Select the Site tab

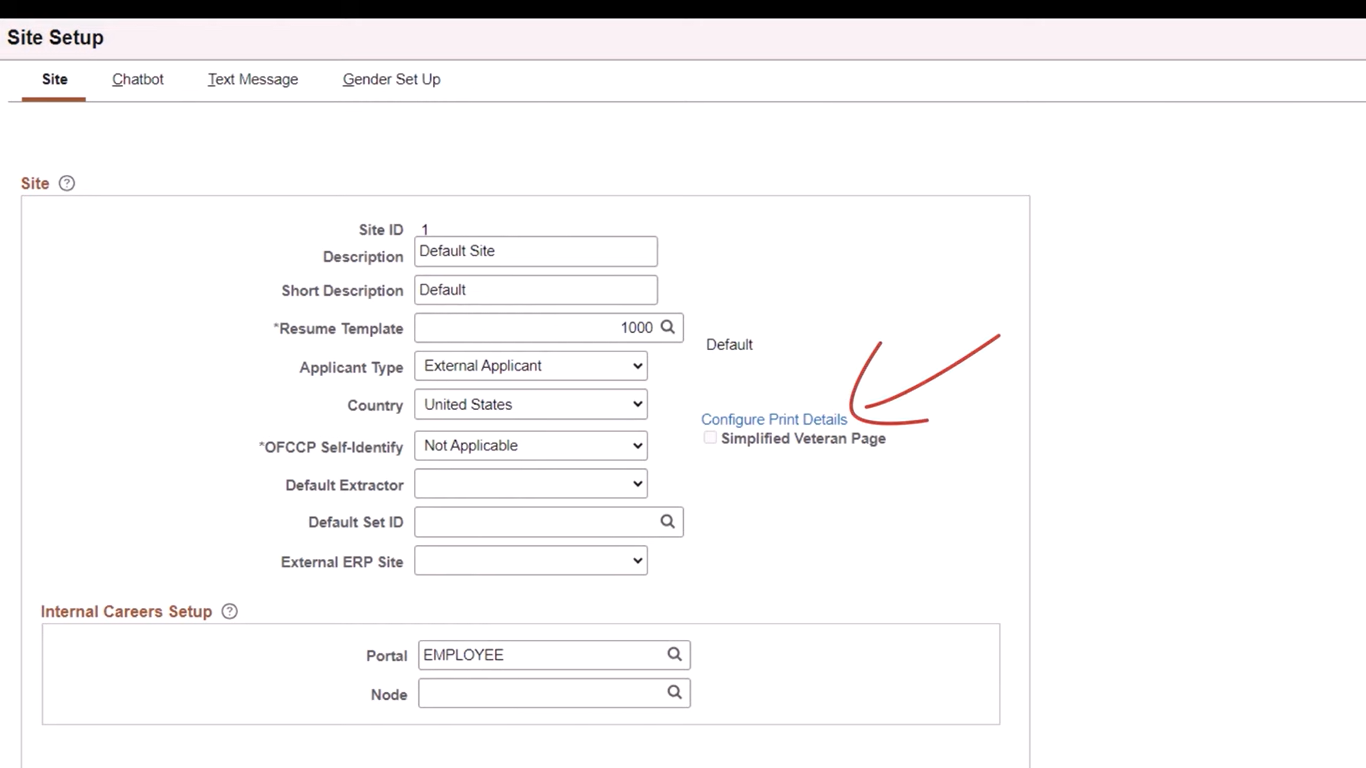tap(54, 79)
